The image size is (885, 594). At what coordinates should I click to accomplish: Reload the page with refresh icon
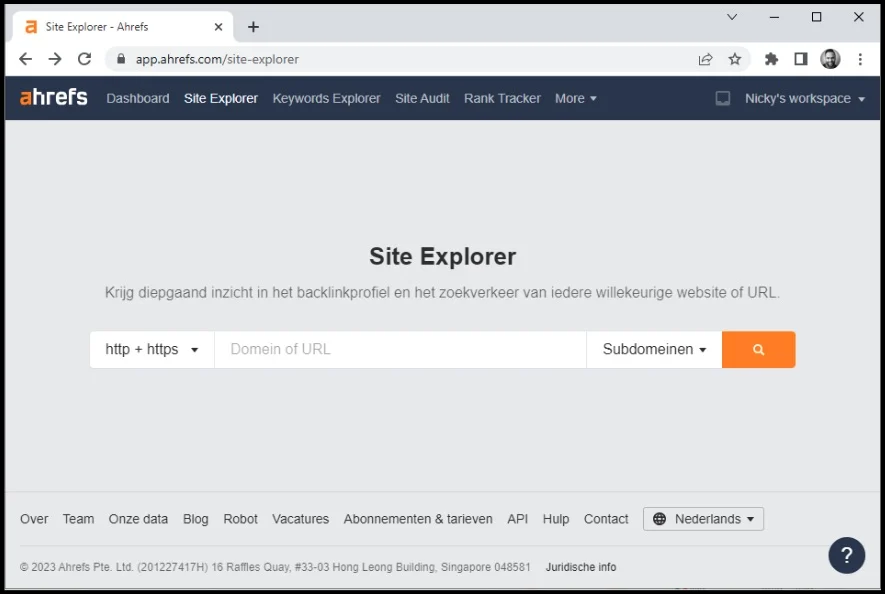tap(85, 59)
